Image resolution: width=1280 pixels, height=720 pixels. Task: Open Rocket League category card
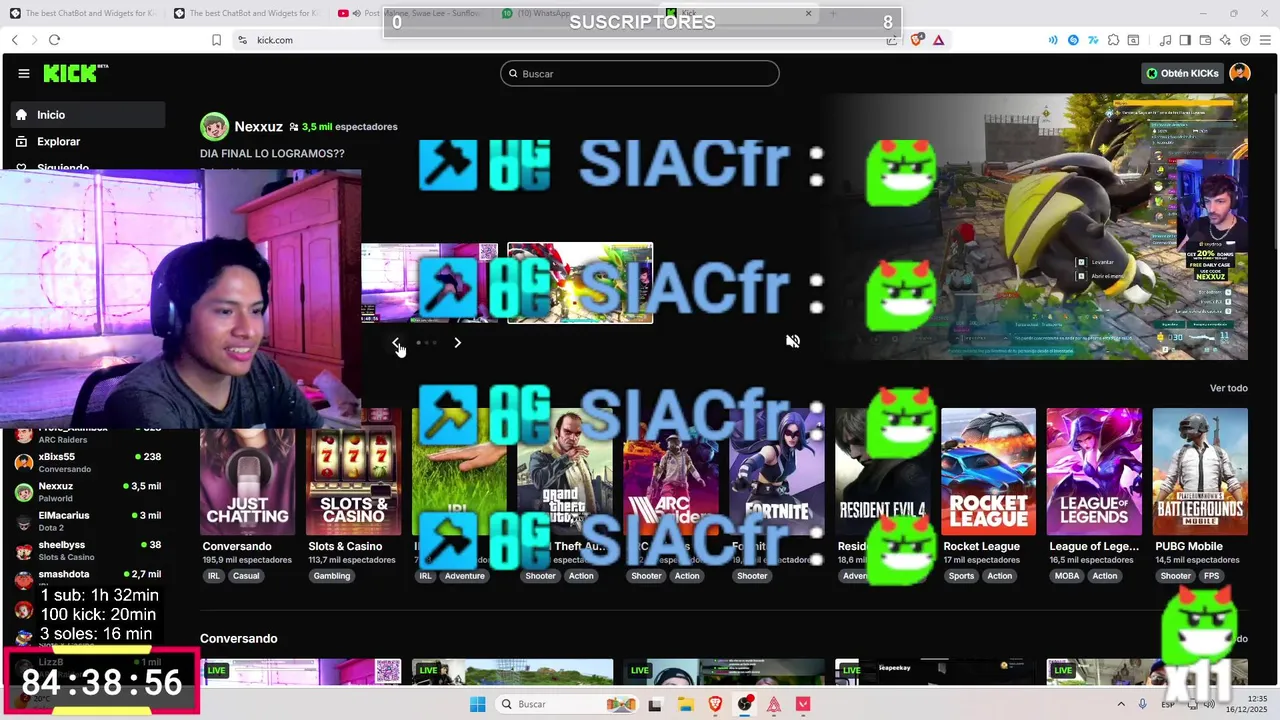pos(988,472)
